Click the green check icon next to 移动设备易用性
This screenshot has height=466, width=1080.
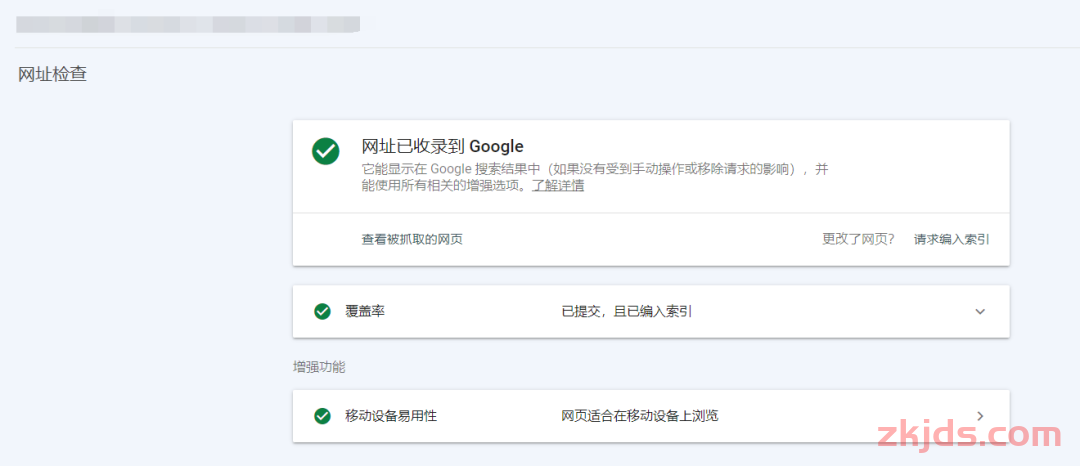coord(322,416)
